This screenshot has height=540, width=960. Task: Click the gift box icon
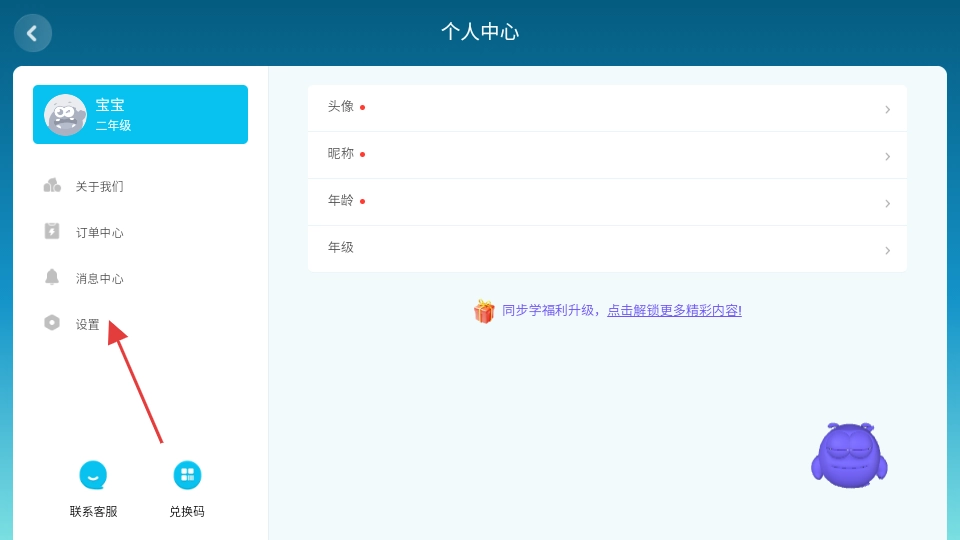(484, 311)
